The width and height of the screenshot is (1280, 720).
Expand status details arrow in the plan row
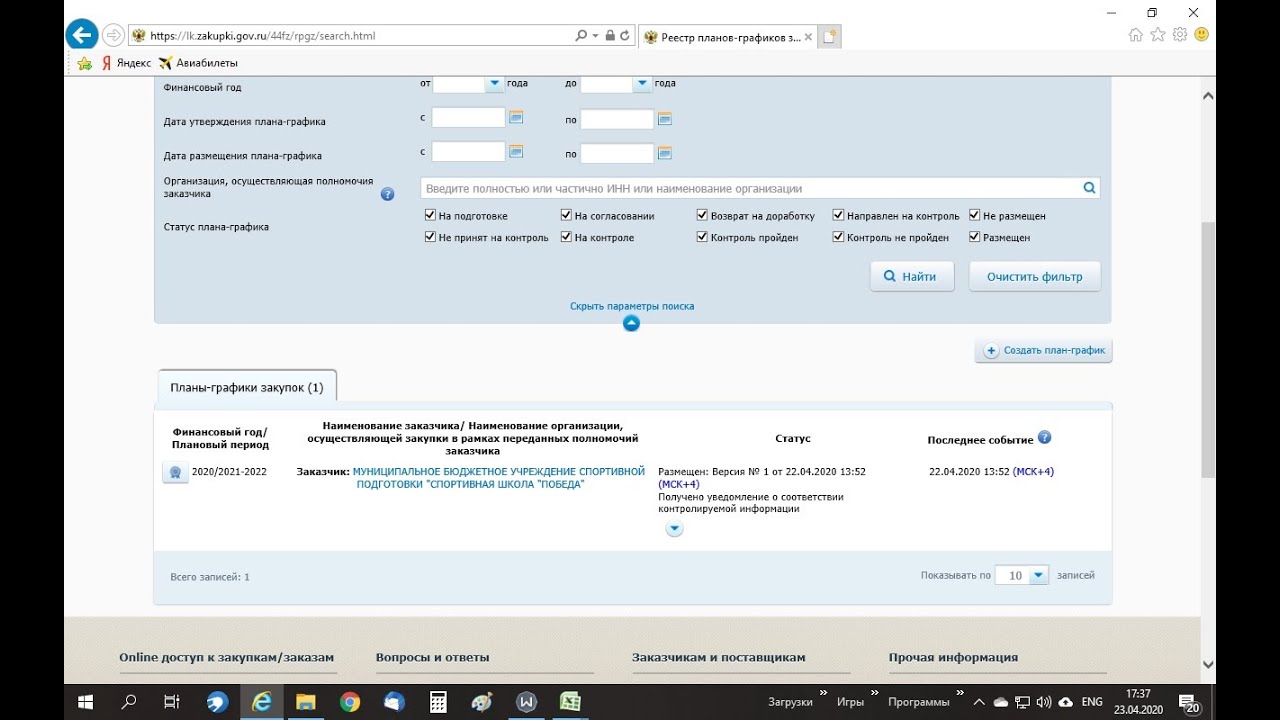674,529
